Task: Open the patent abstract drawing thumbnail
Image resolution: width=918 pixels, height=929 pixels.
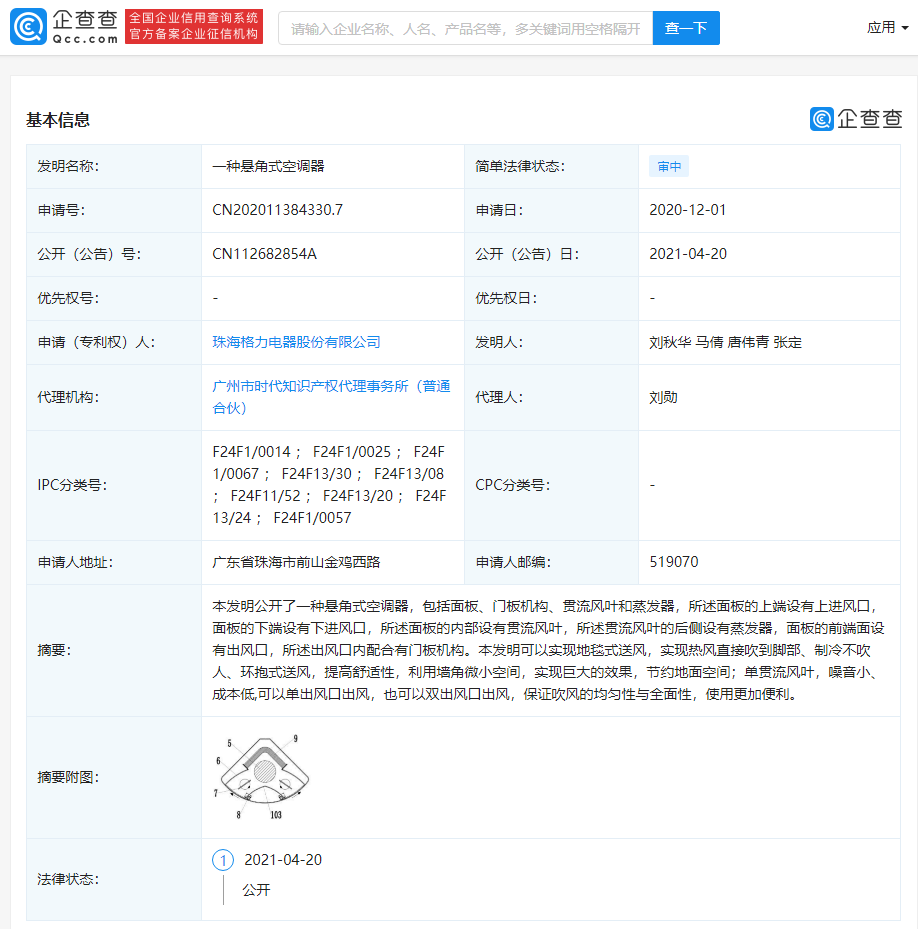Action: [x=262, y=777]
